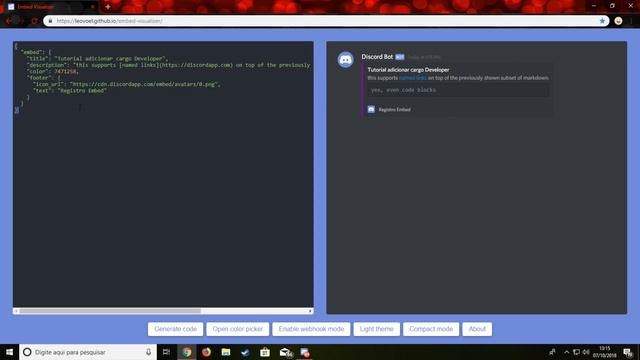The image size is (640, 360).
Task: Click the Generate code button
Action: [x=176, y=329]
